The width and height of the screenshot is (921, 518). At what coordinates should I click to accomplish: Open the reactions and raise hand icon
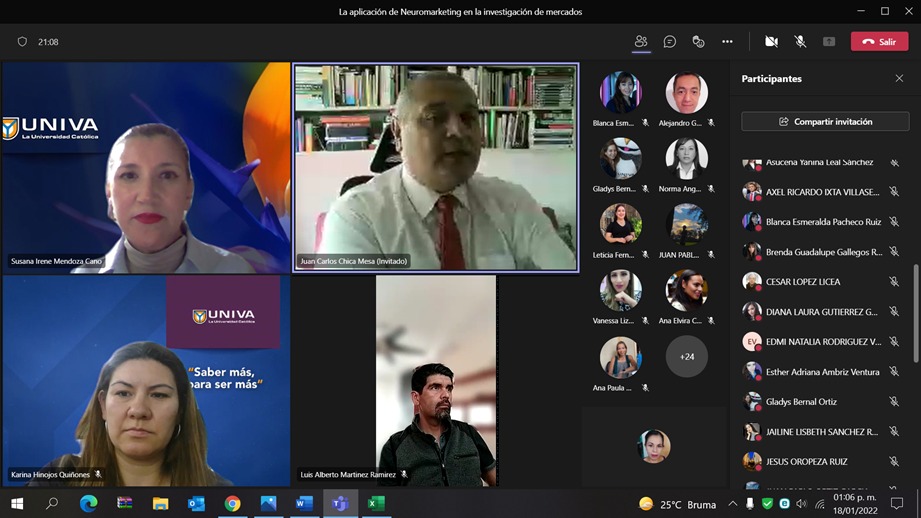698,42
